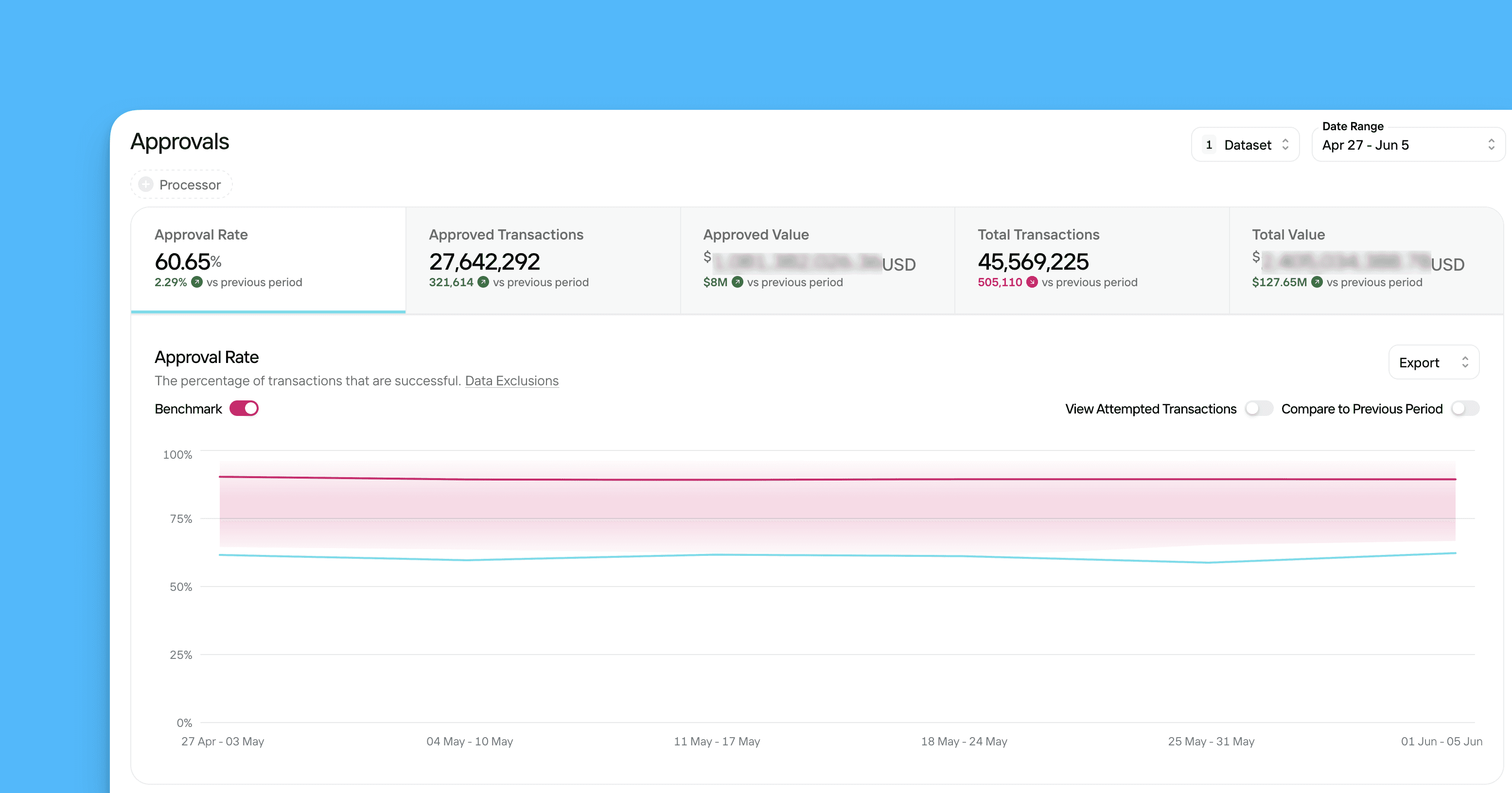Viewport: 1512px width, 793px height.
Task: Click green up arrow beside $127.65M
Action: point(1317,282)
